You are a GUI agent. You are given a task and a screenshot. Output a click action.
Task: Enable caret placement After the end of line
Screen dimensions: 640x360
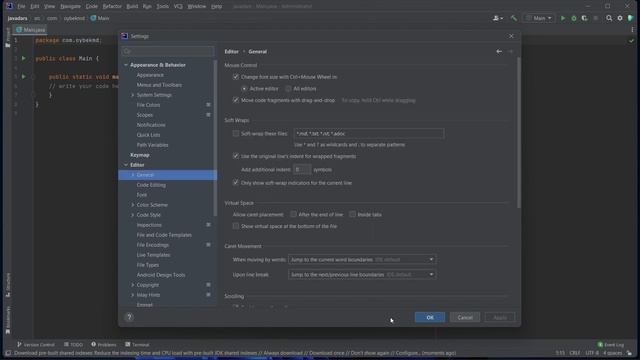(293, 214)
